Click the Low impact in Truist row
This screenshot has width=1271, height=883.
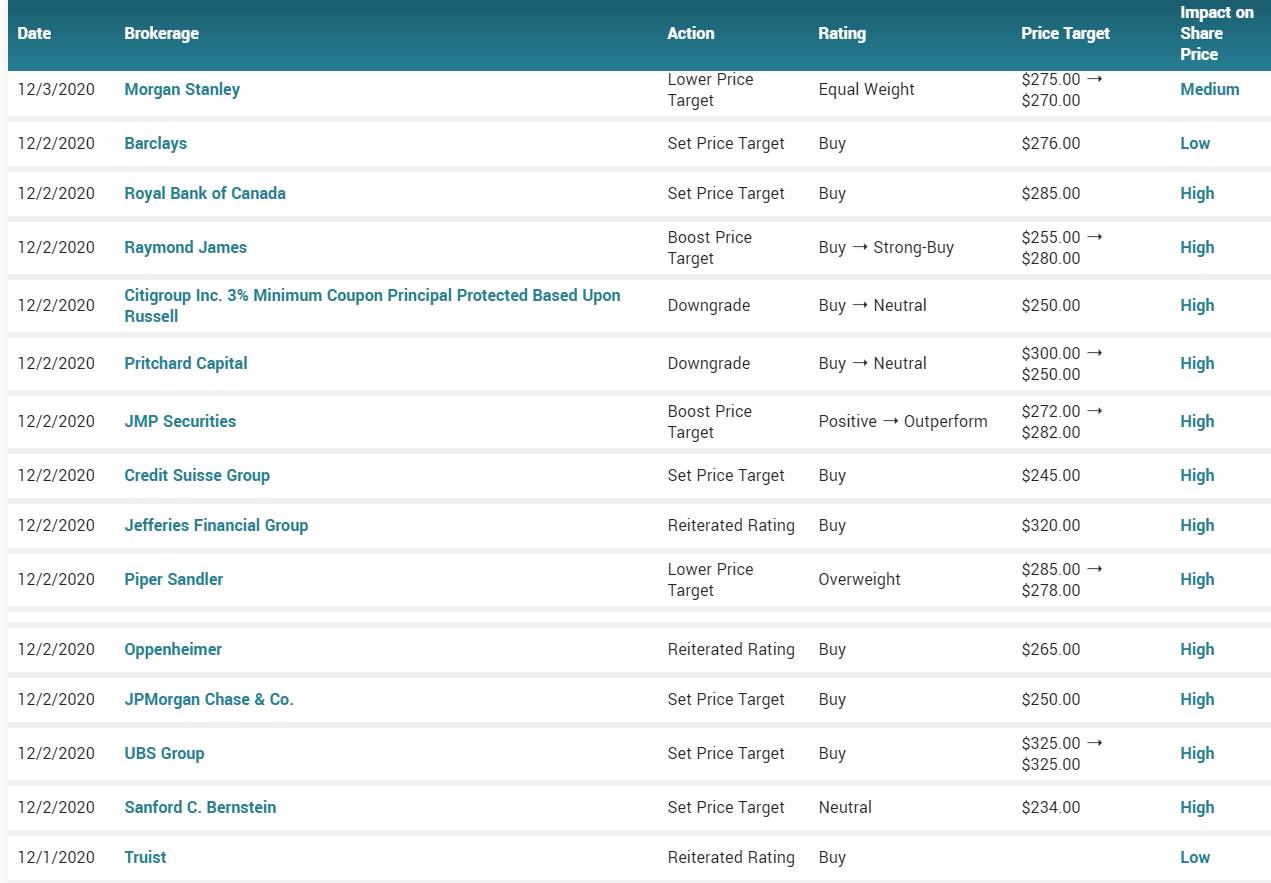tap(1195, 857)
